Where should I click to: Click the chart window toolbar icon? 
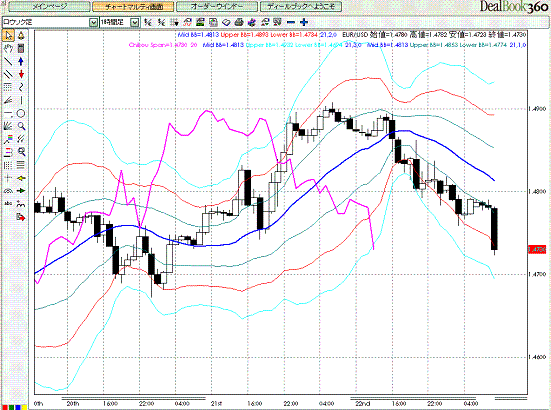coord(278,22)
